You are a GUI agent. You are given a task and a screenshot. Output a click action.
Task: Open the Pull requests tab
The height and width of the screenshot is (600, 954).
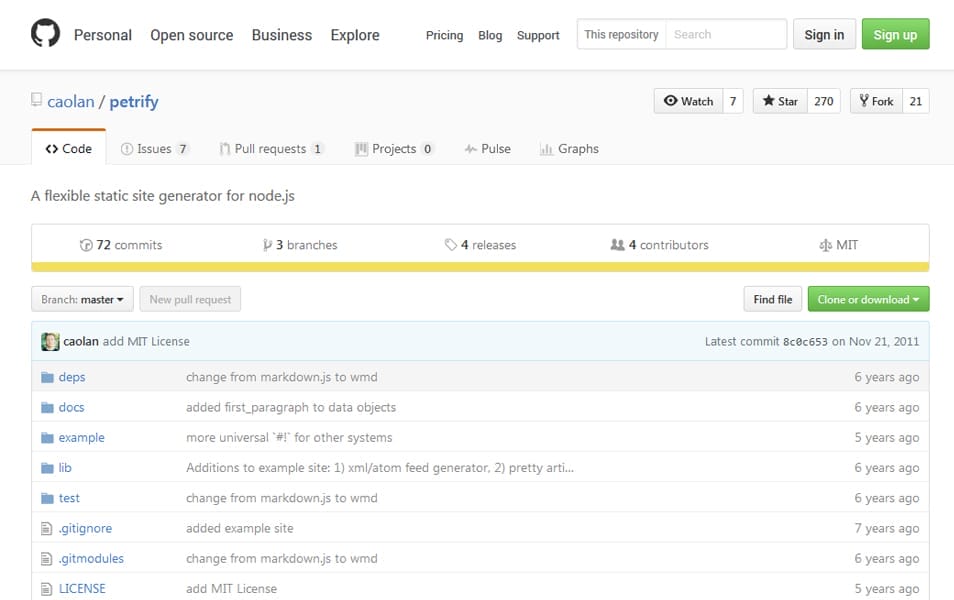[270, 149]
